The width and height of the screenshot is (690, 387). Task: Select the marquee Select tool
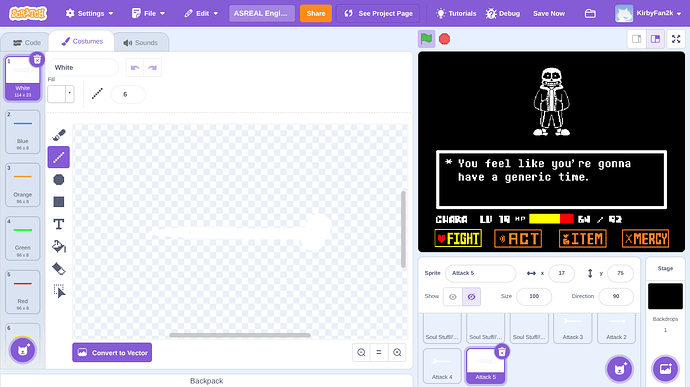(59, 291)
